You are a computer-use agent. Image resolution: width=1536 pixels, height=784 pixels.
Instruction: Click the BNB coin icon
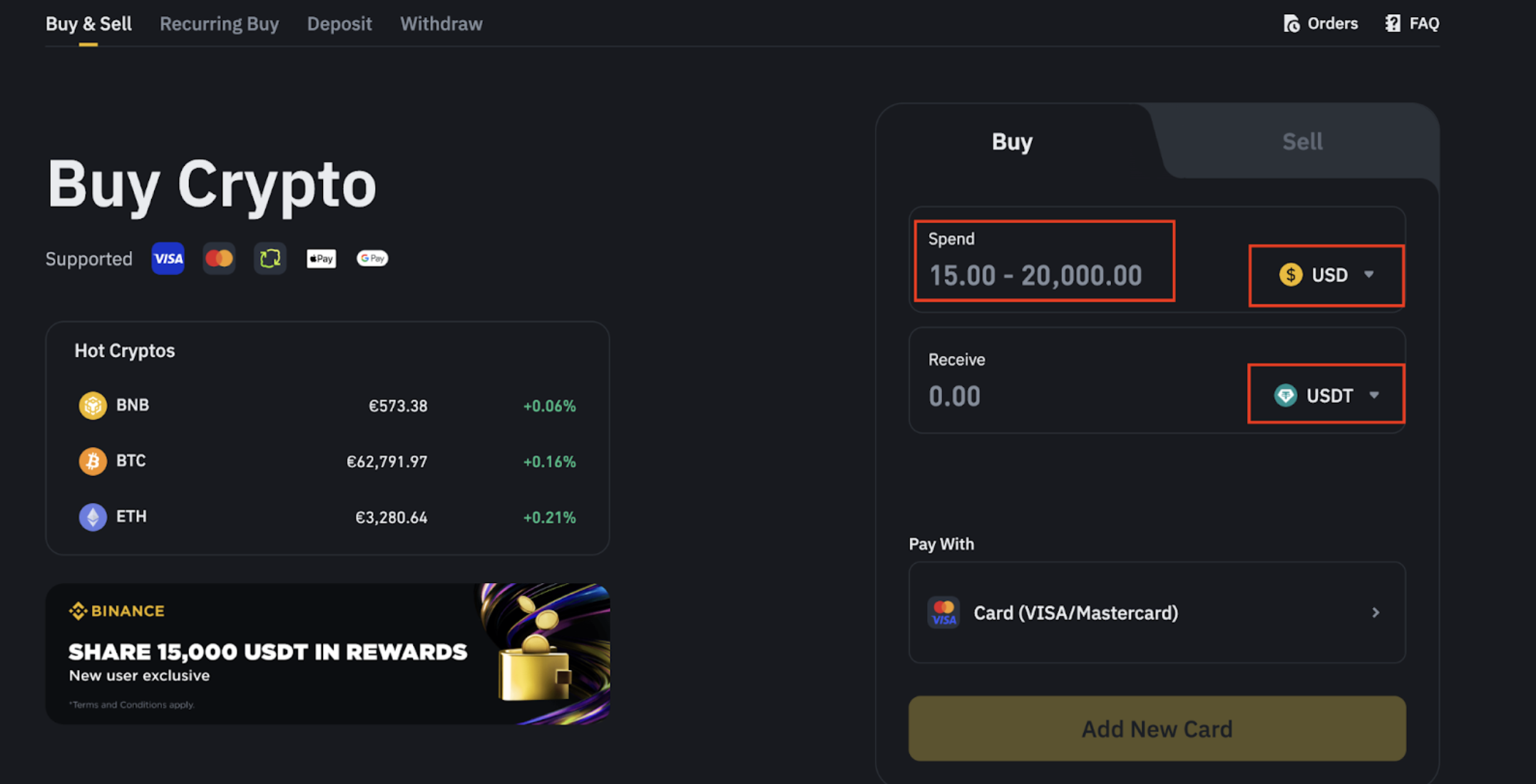tap(93, 406)
